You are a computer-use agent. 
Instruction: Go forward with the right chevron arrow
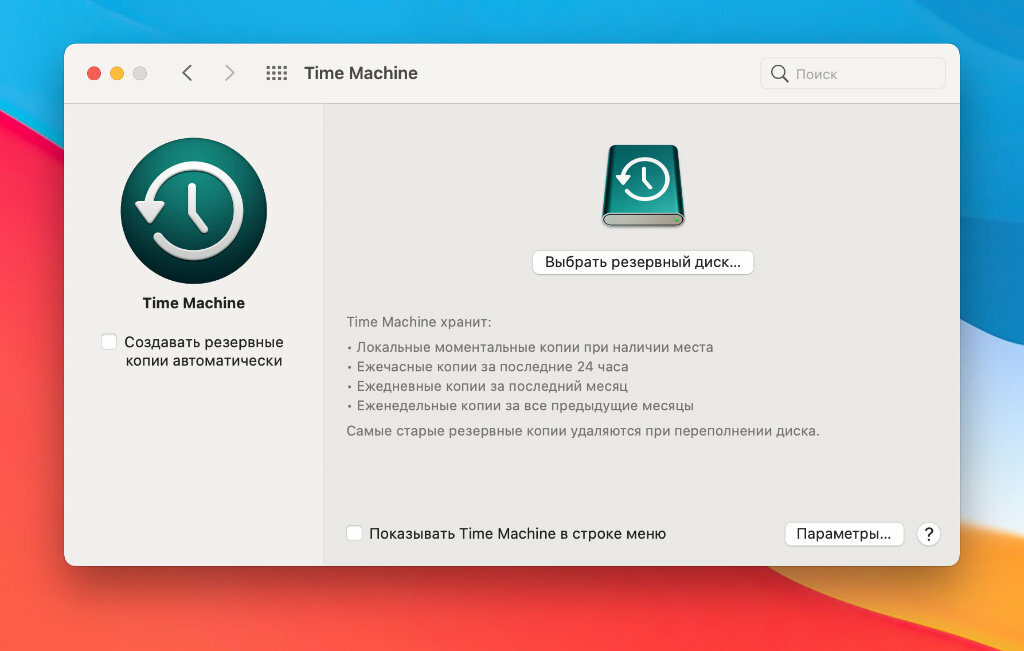click(229, 73)
